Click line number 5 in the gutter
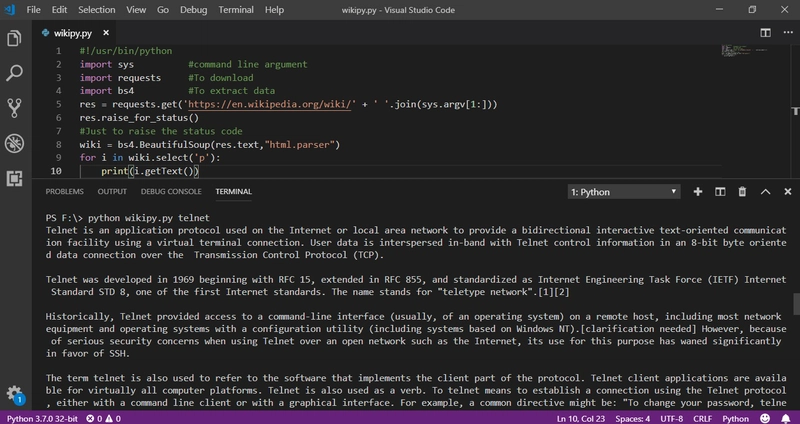The height and width of the screenshot is (424, 800). coord(58,104)
